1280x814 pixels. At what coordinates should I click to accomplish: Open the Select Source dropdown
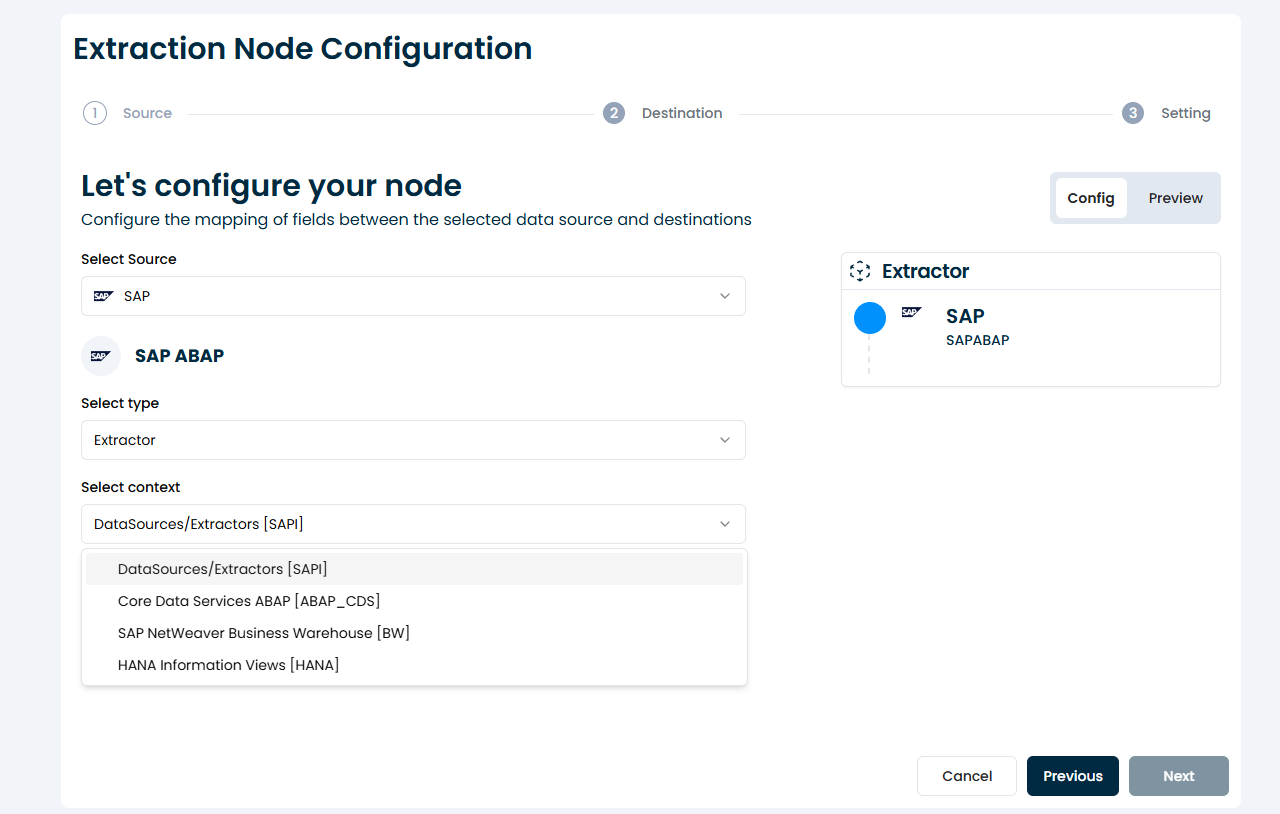(413, 296)
